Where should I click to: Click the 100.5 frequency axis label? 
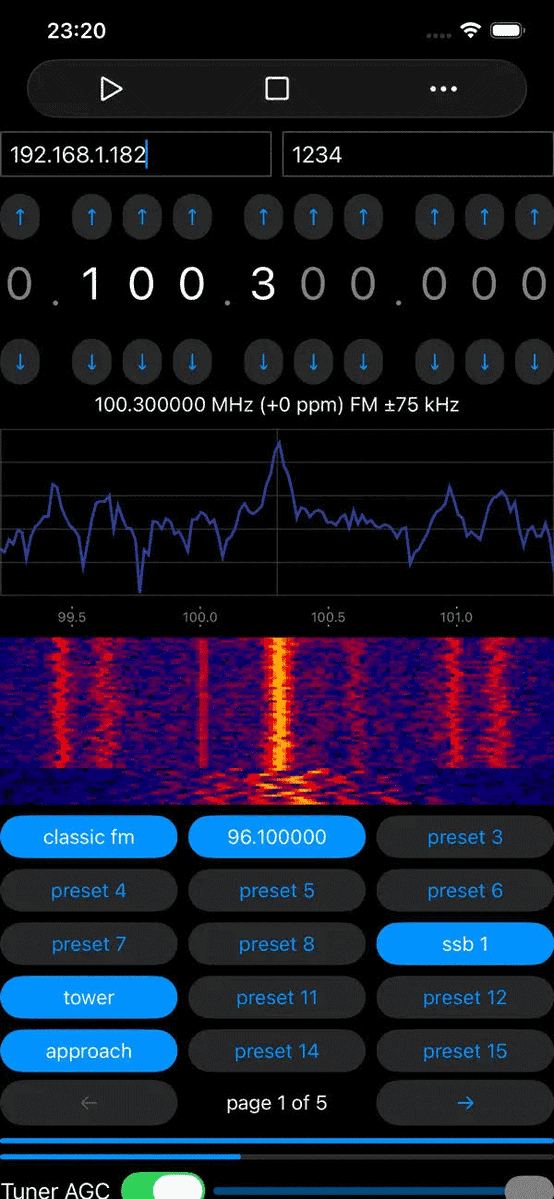(328, 616)
